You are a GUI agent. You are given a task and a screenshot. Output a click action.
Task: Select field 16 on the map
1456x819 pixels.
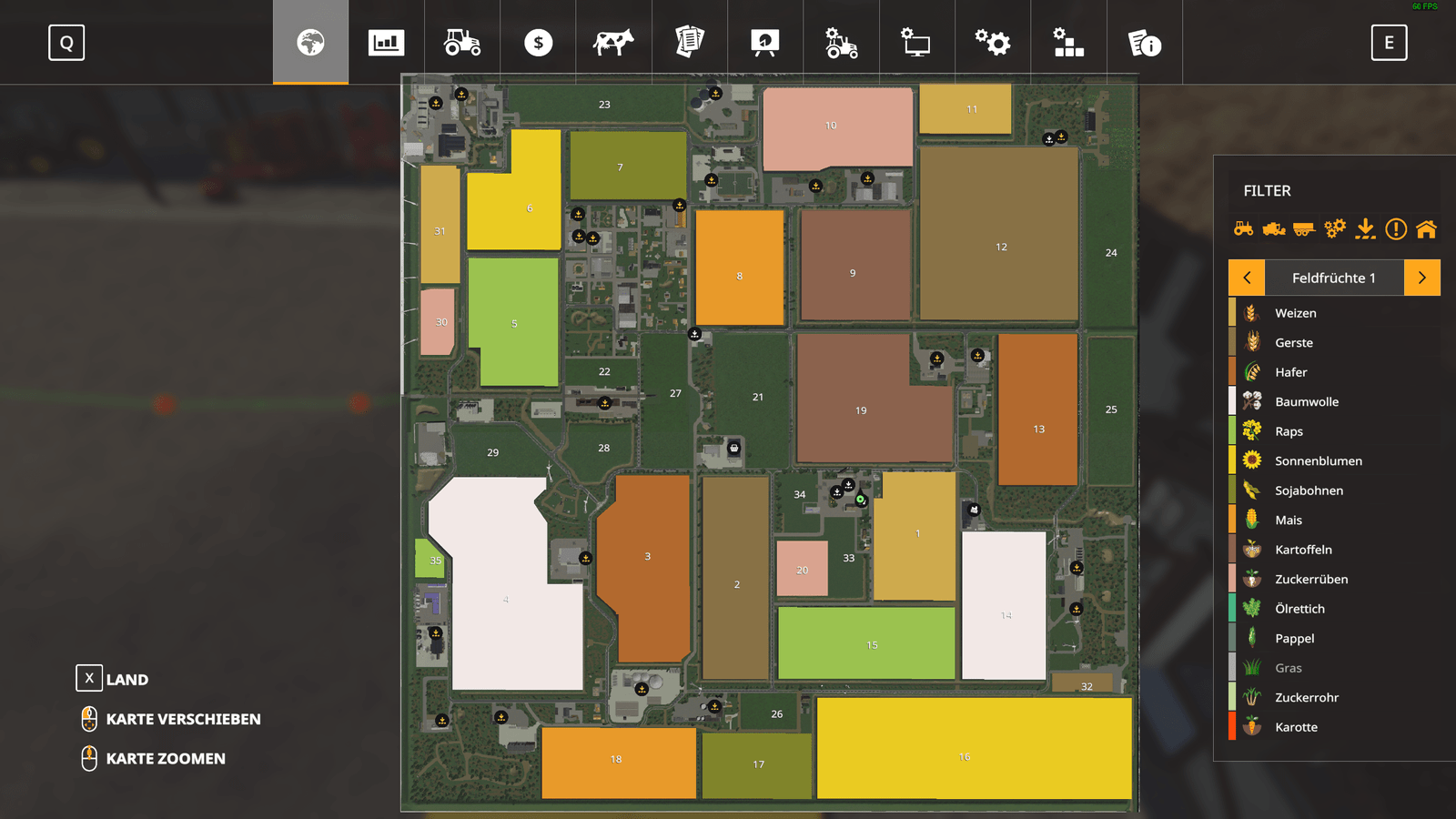click(974, 748)
